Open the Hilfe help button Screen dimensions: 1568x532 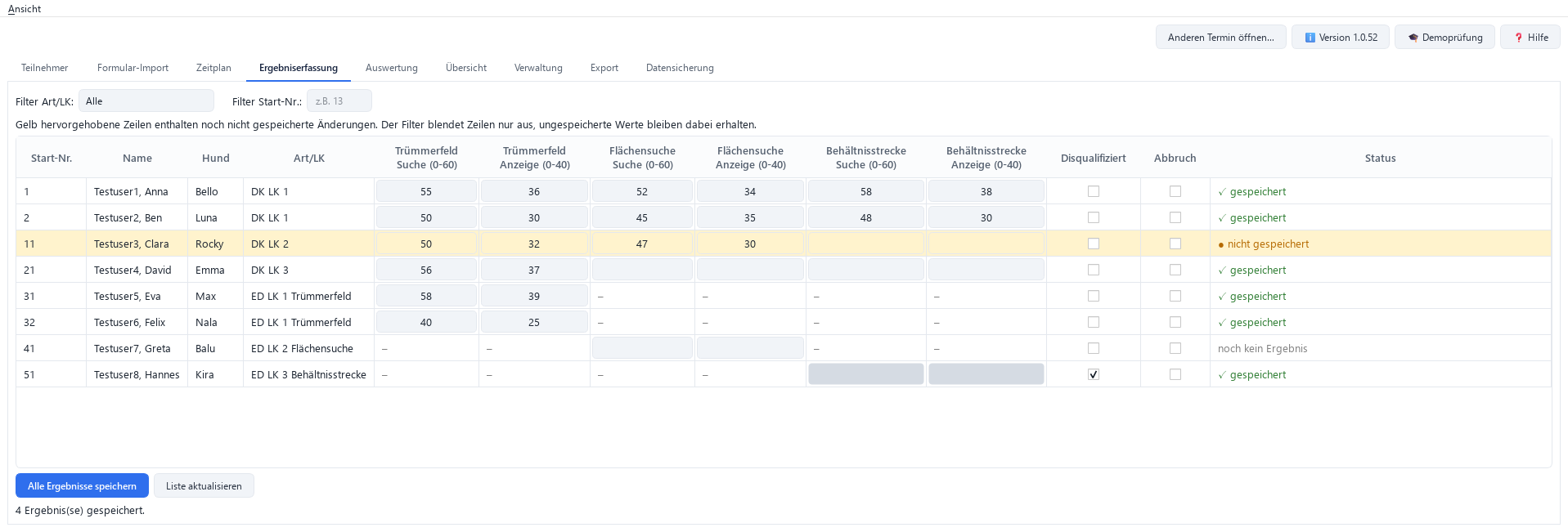1530,38
